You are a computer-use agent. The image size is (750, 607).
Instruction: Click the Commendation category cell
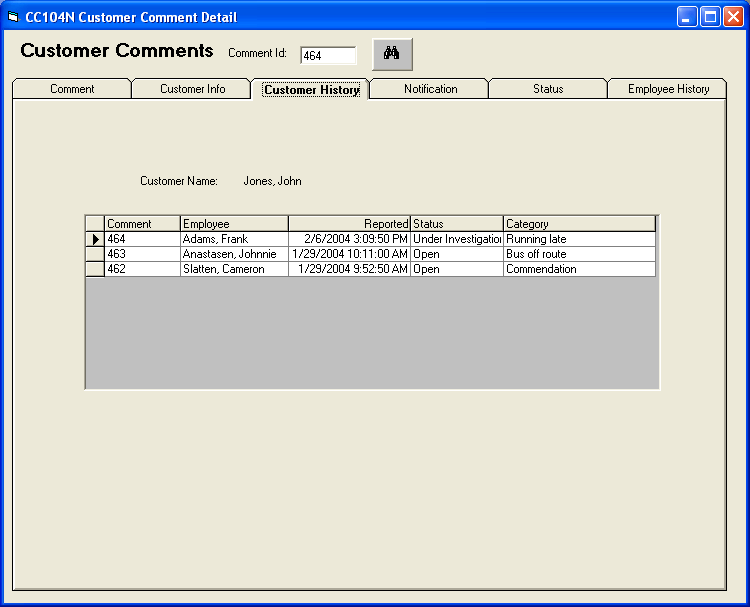coord(579,269)
